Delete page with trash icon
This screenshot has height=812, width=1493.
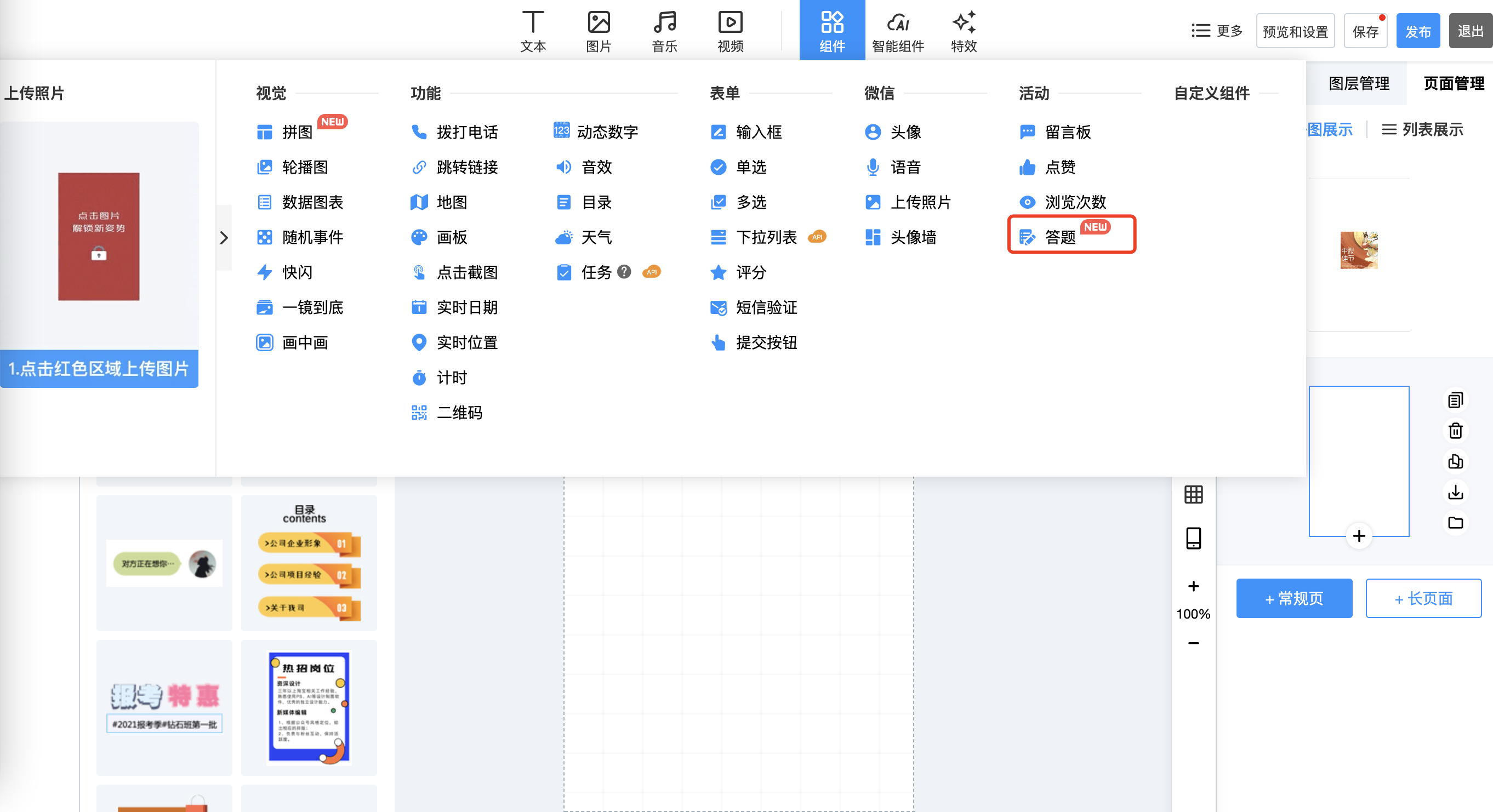pos(1455,431)
